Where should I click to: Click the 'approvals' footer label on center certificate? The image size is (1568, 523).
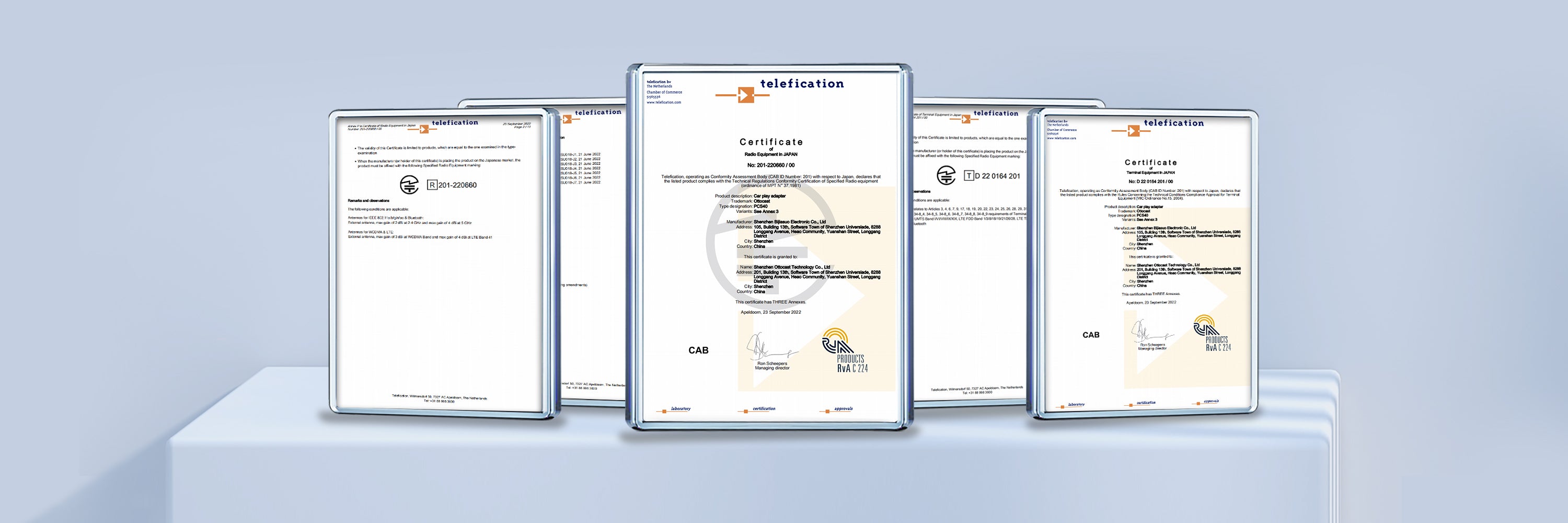pyautogui.click(x=843, y=409)
